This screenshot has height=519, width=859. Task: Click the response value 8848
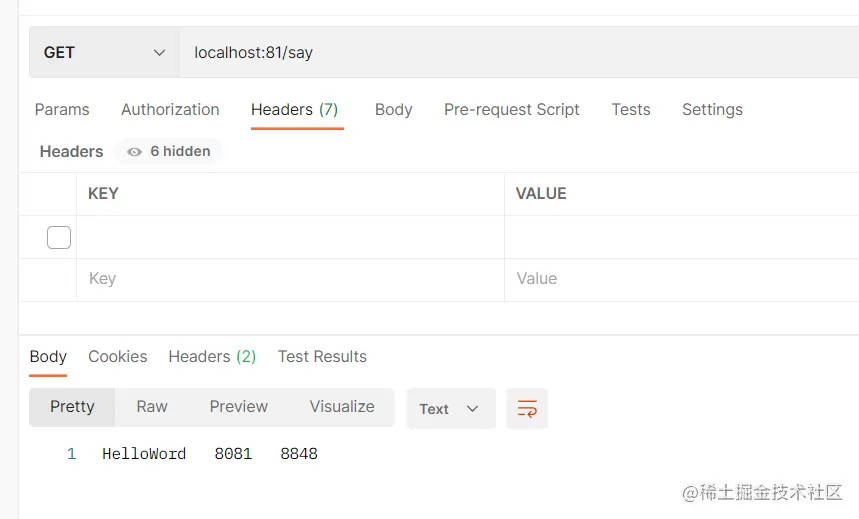299,454
